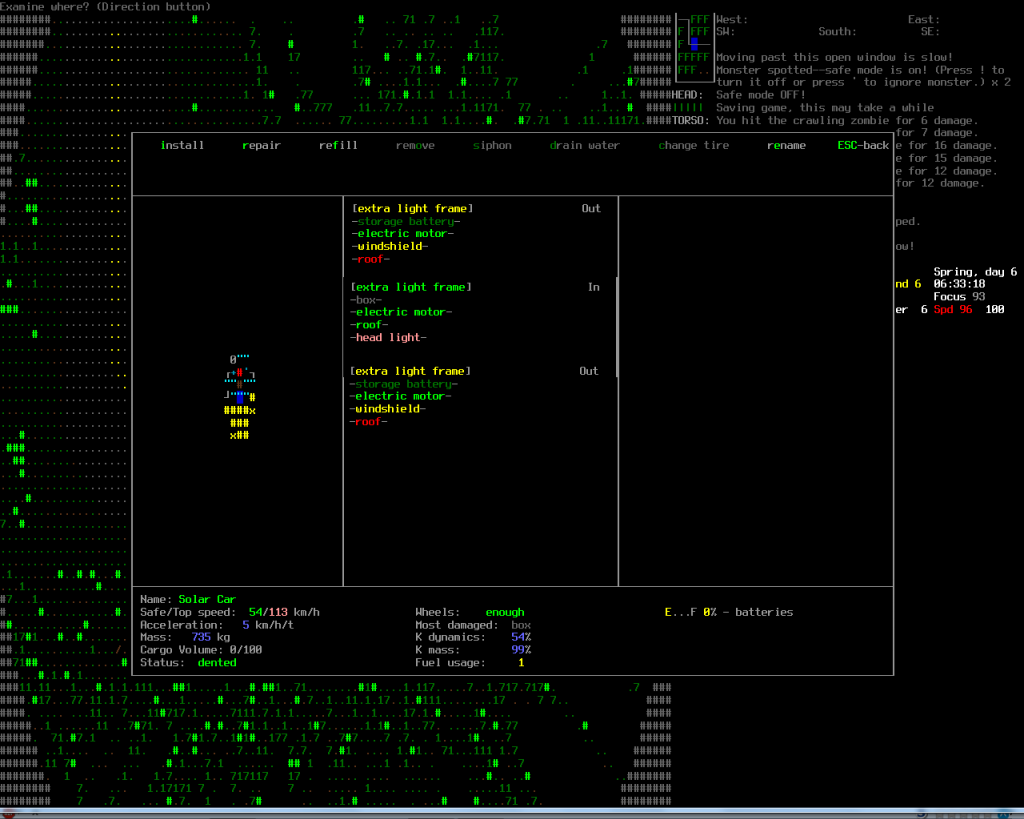Select the head light part entry
1024x819 pixels.
coord(389,337)
